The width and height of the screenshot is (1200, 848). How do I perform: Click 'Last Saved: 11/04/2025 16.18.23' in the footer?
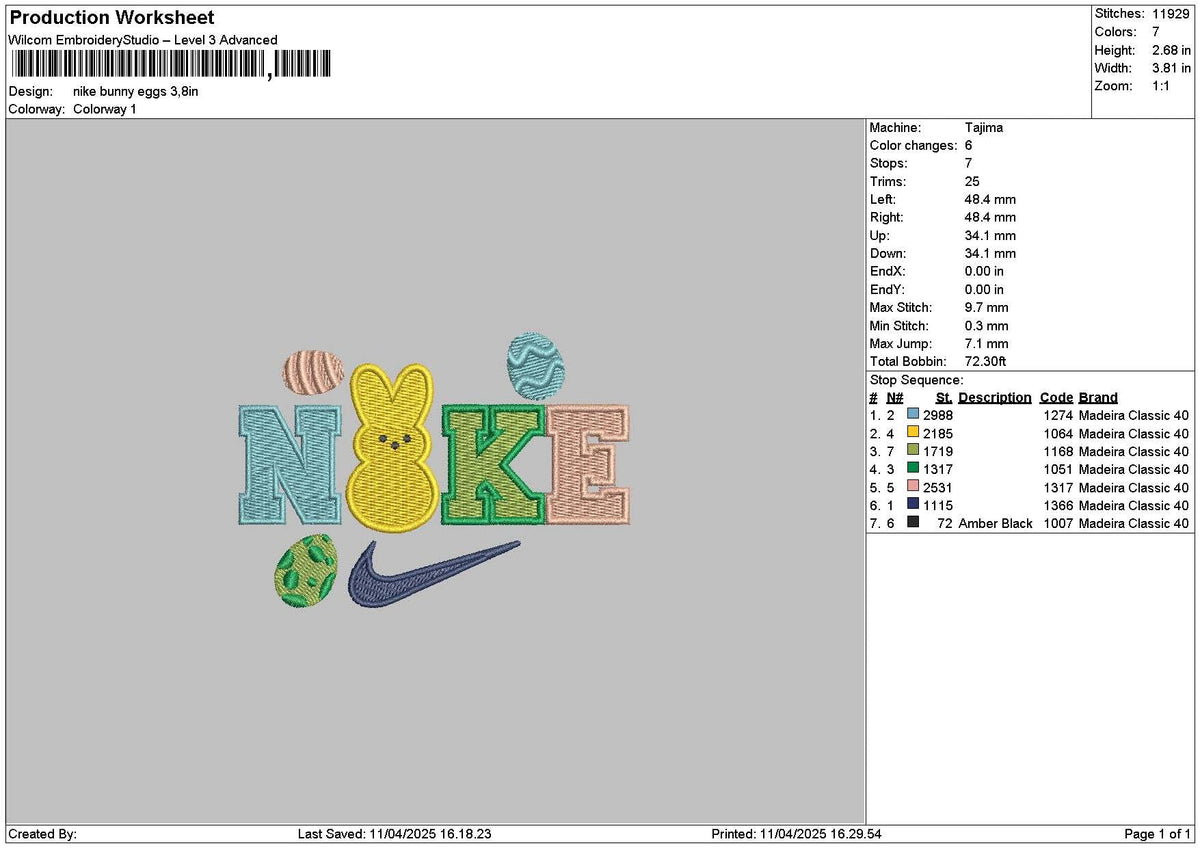395,834
